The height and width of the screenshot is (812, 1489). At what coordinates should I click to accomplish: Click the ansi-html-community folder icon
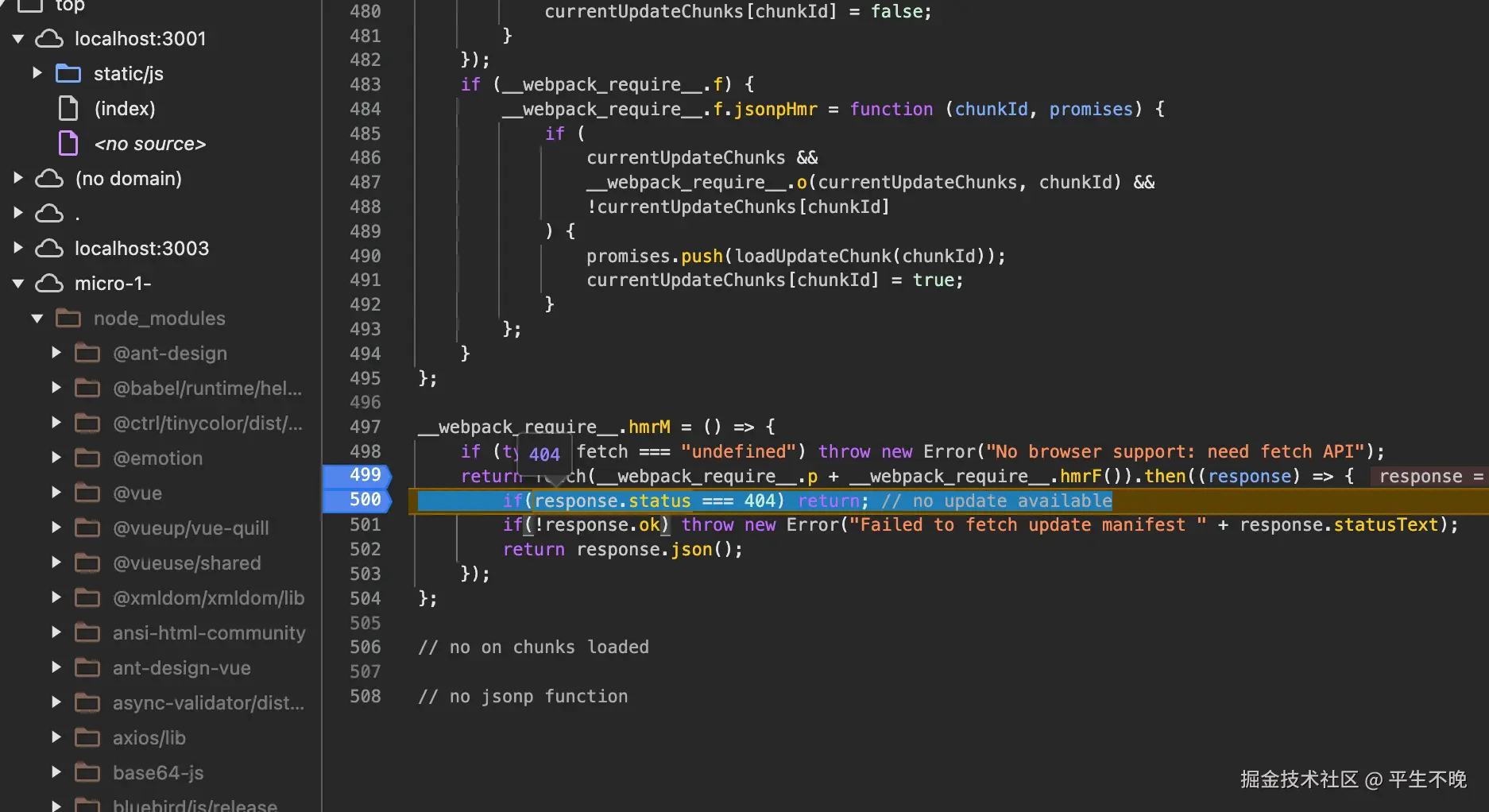point(87,633)
